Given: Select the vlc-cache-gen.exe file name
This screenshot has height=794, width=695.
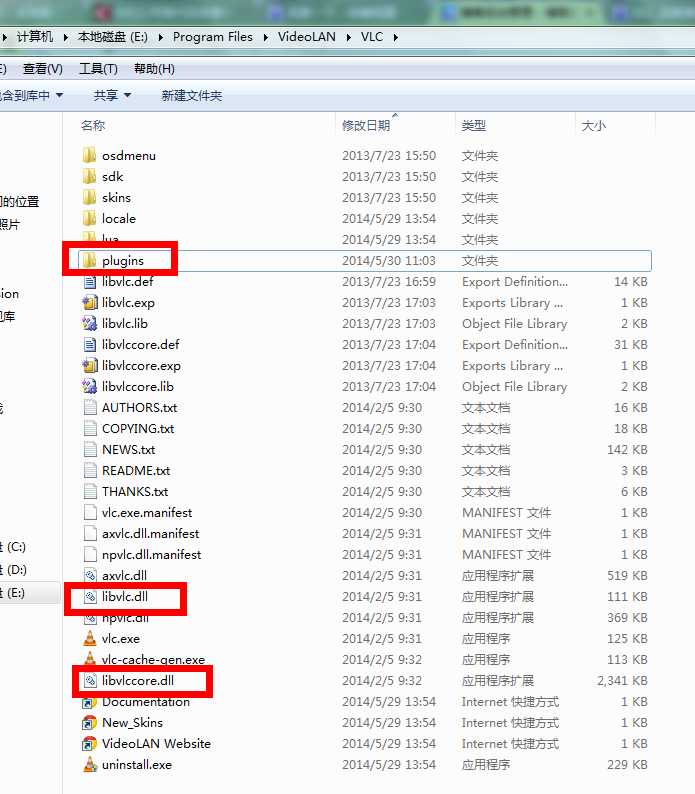Looking at the screenshot, I should (153, 659).
